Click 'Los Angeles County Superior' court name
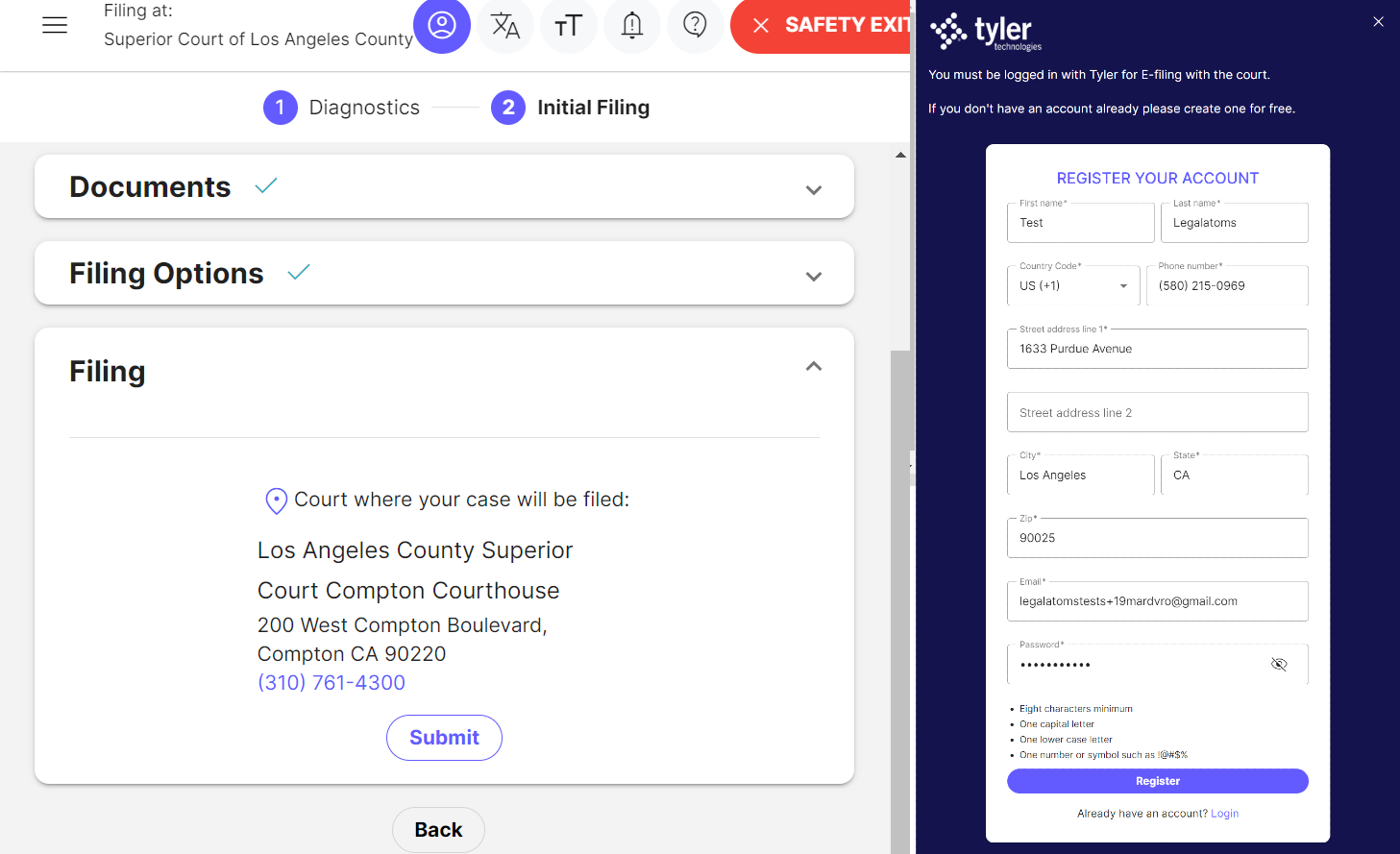Viewport: 1400px width, 854px height. click(x=415, y=550)
